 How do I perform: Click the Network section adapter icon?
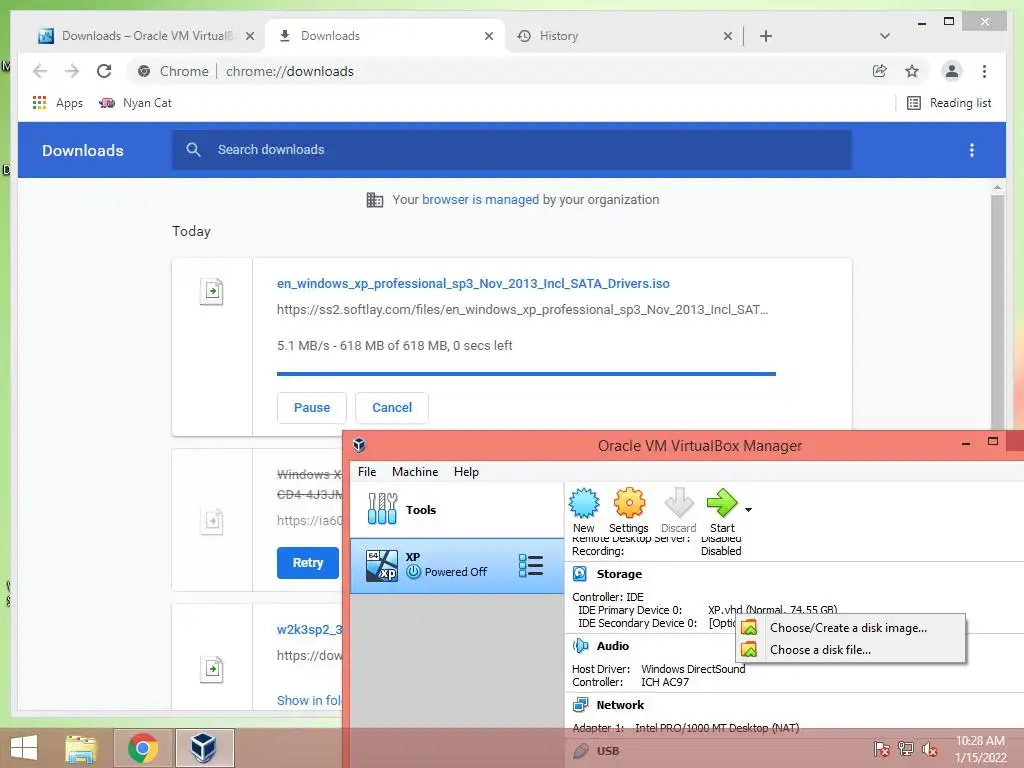(580, 705)
